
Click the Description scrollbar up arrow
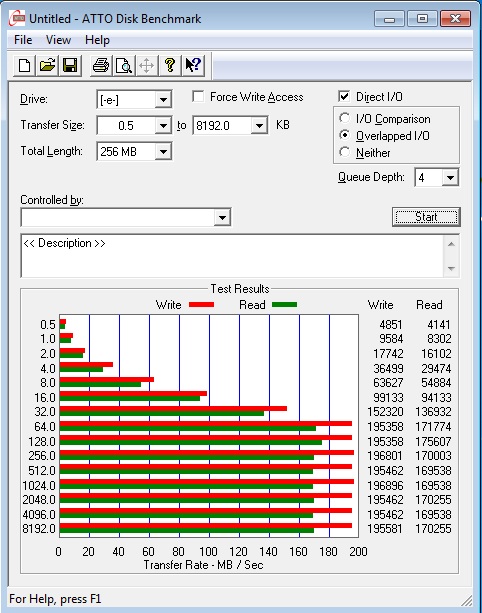(x=451, y=244)
